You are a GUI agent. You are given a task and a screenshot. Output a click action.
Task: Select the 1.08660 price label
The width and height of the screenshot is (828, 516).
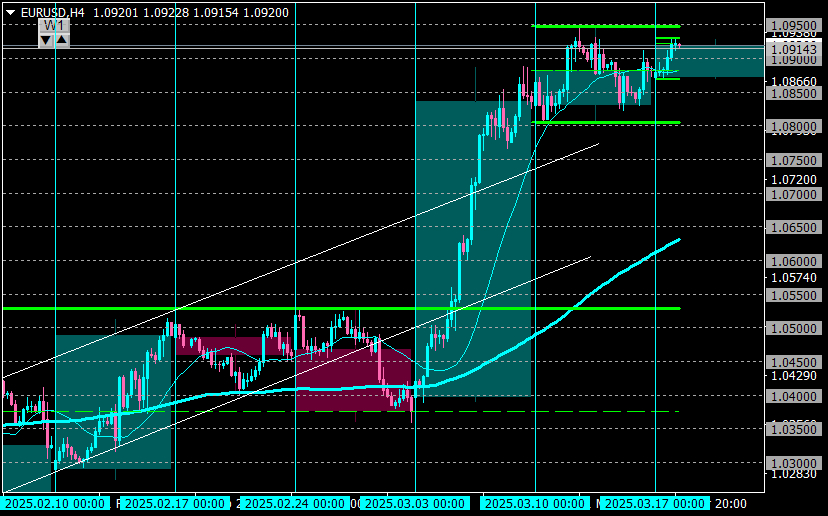click(x=794, y=81)
